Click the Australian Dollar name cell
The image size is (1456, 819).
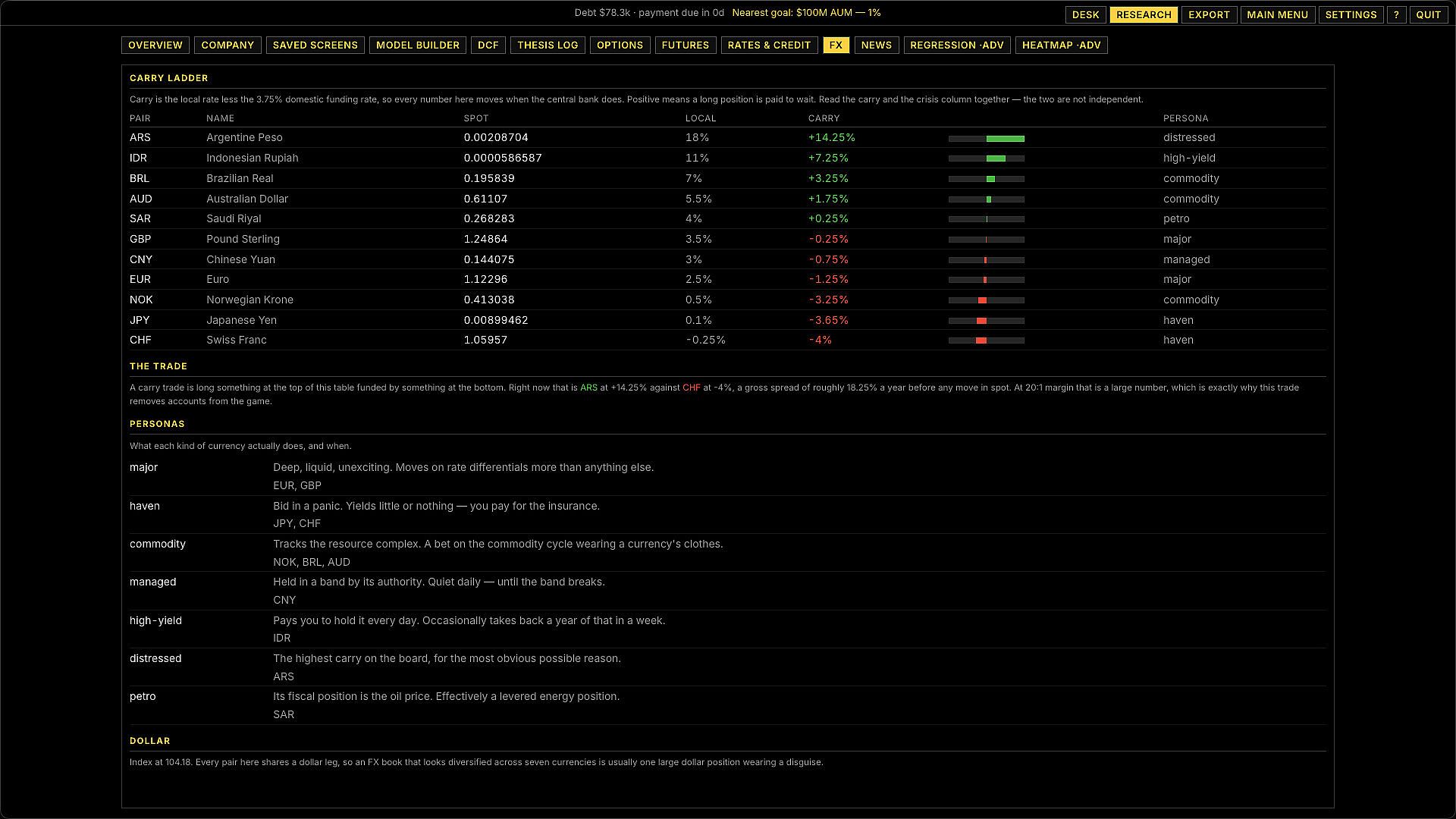coord(247,199)
